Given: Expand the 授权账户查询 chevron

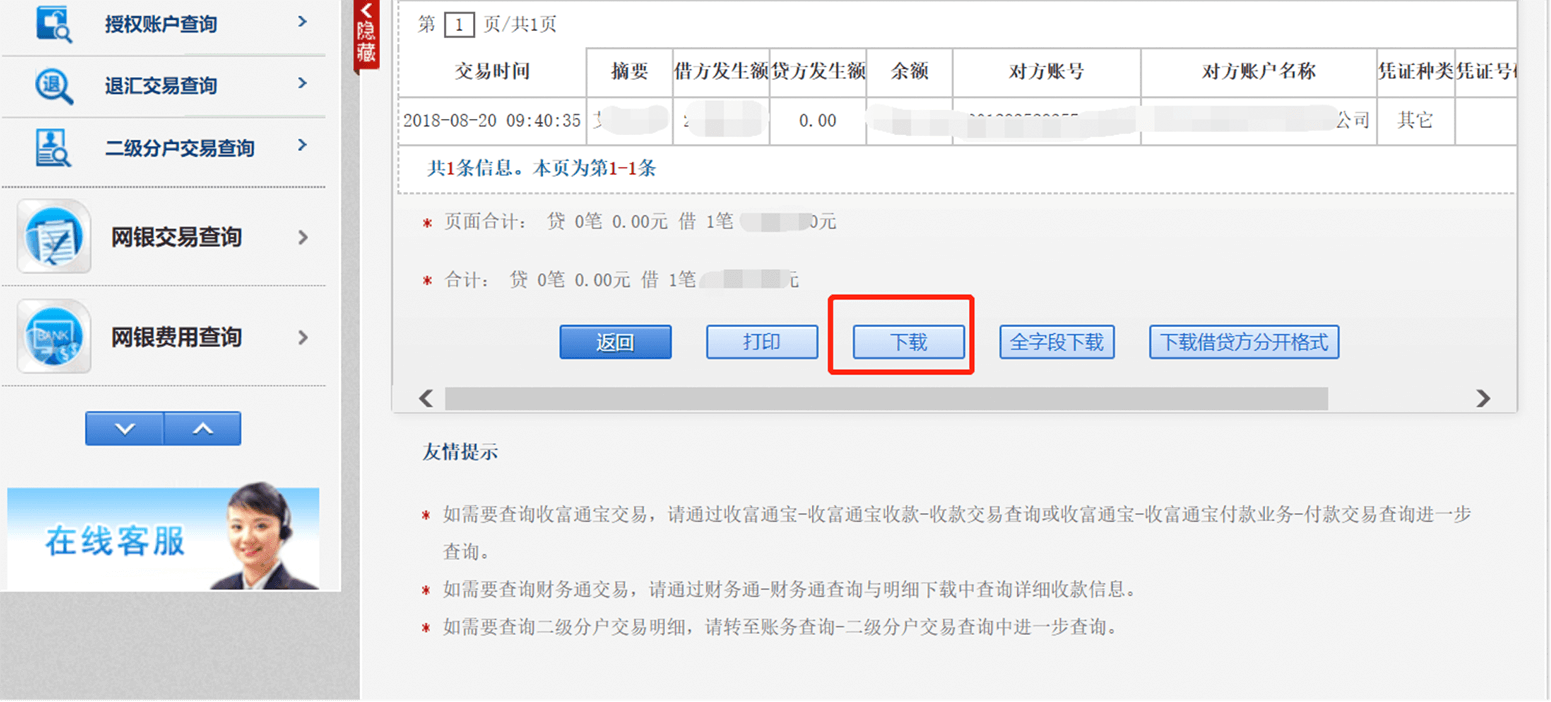Looking at the screenshot, I should pos(302,20).
